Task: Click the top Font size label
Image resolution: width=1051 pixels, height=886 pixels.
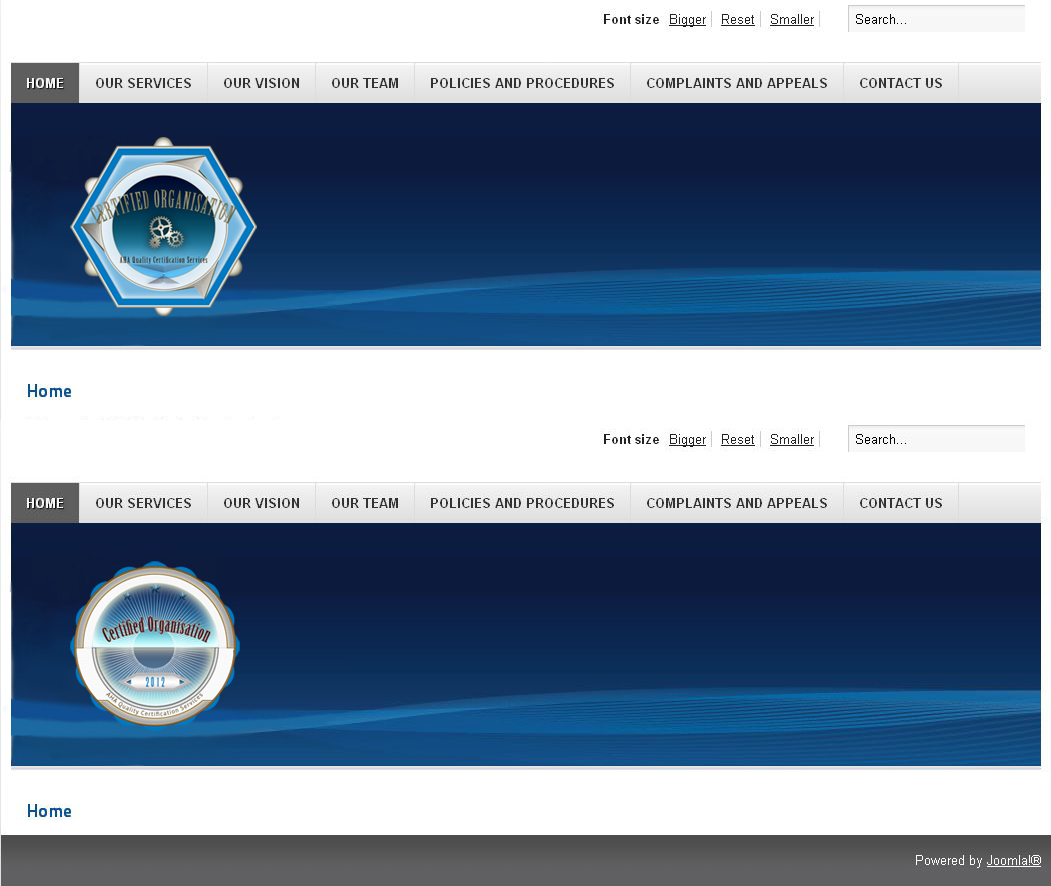Action: (631, 19)
